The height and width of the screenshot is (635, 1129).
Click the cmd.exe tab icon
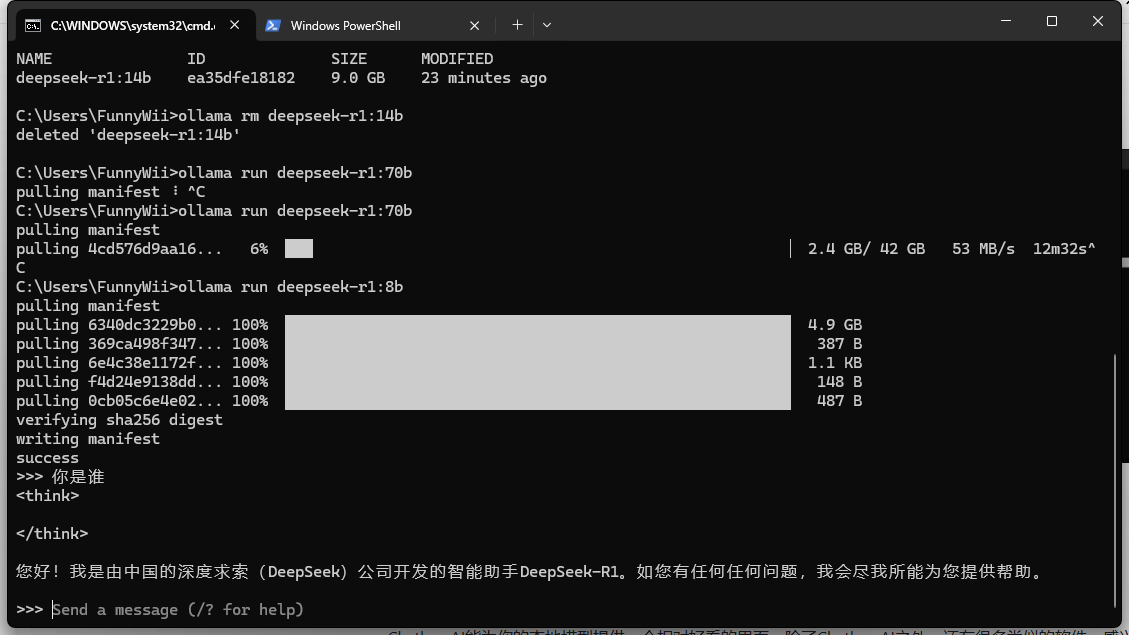[x=33, y=26]
